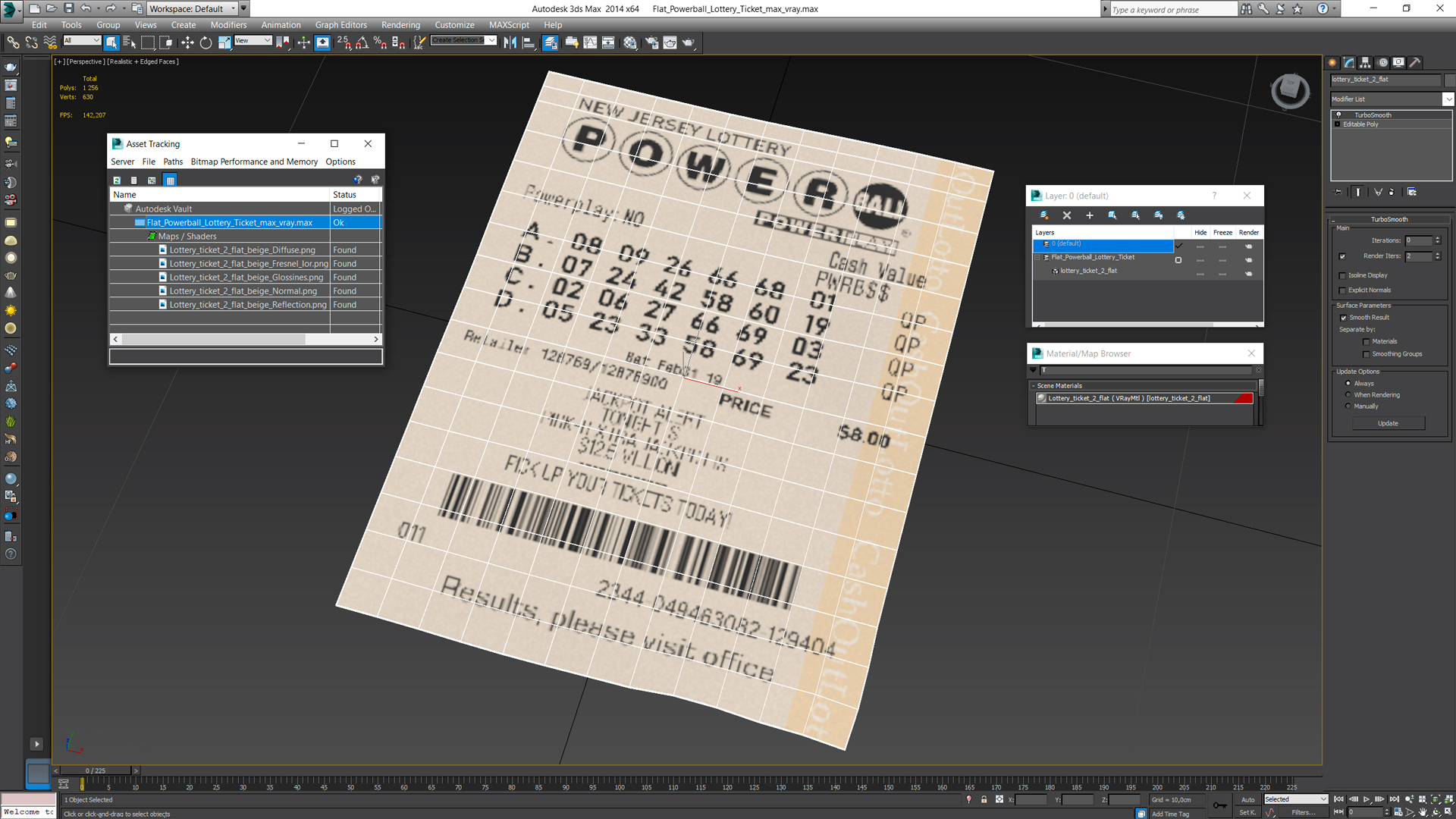
Task: Click the Update button in TurboSmooth
Action: click(x=1388, y=423)
